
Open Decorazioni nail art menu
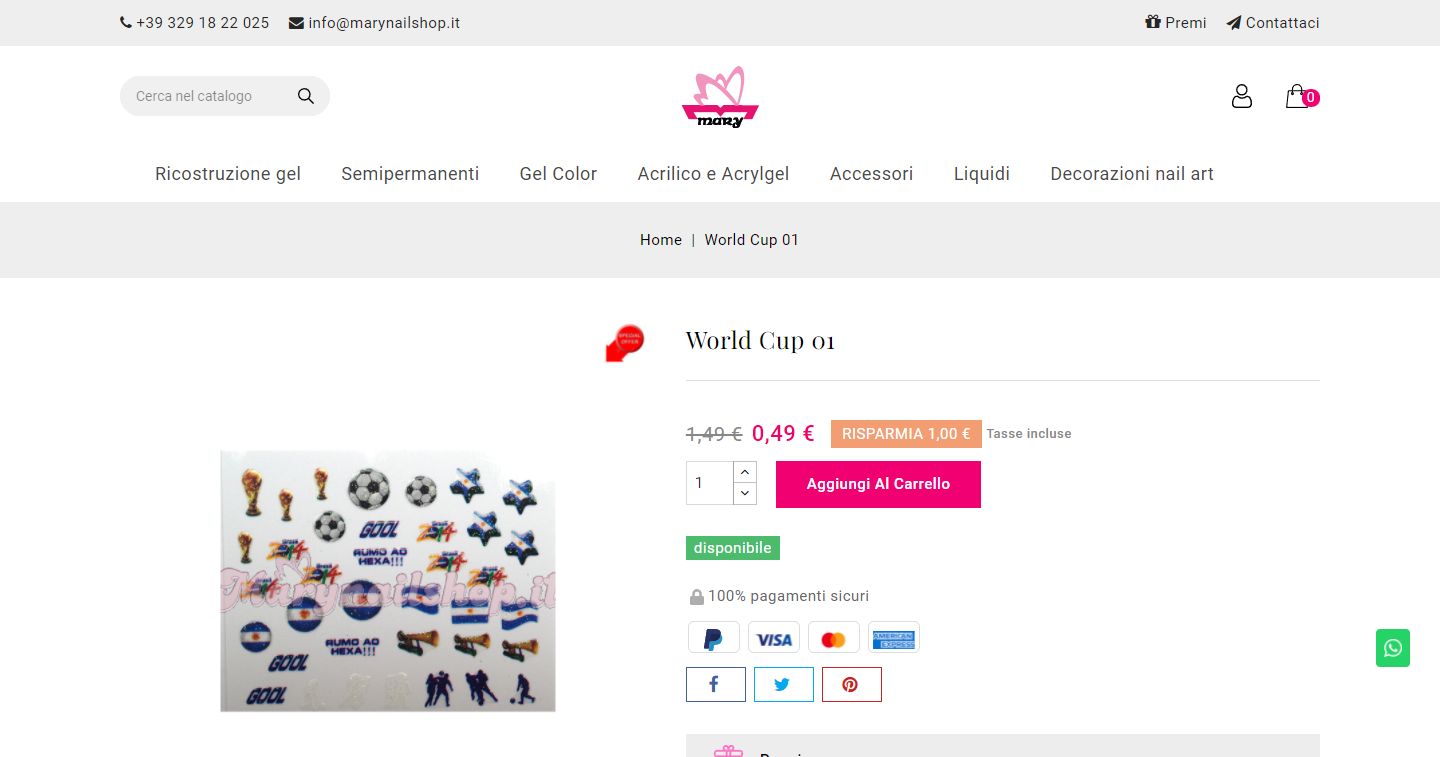(x=1132, y=174)
